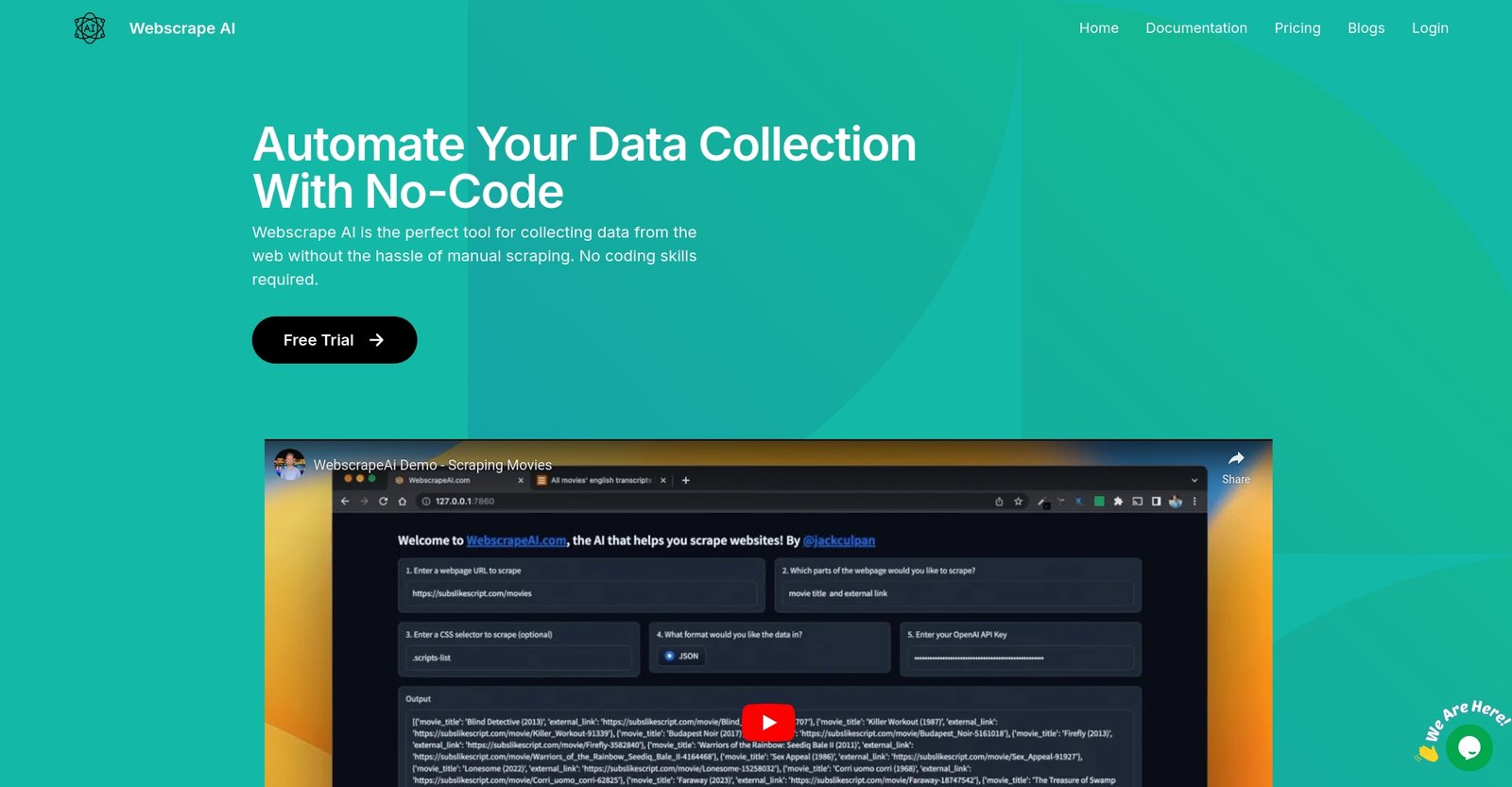Click the three-dot browser menu in the video

coord(1194,502)
